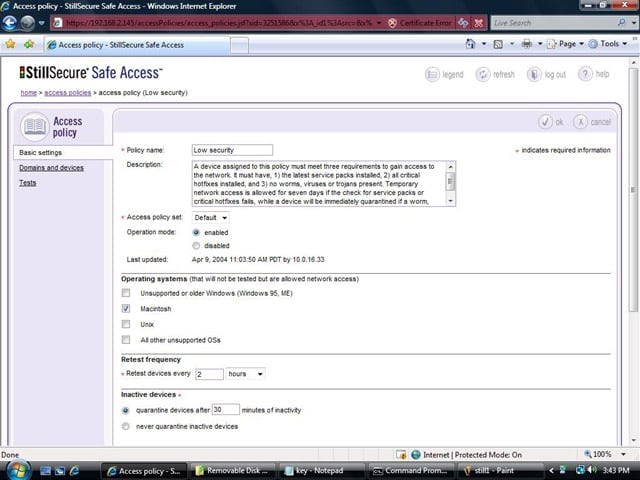Switch to still1 - Paint taskbar window
Viewport: 640px width, 480px height.
coord(501,471)
